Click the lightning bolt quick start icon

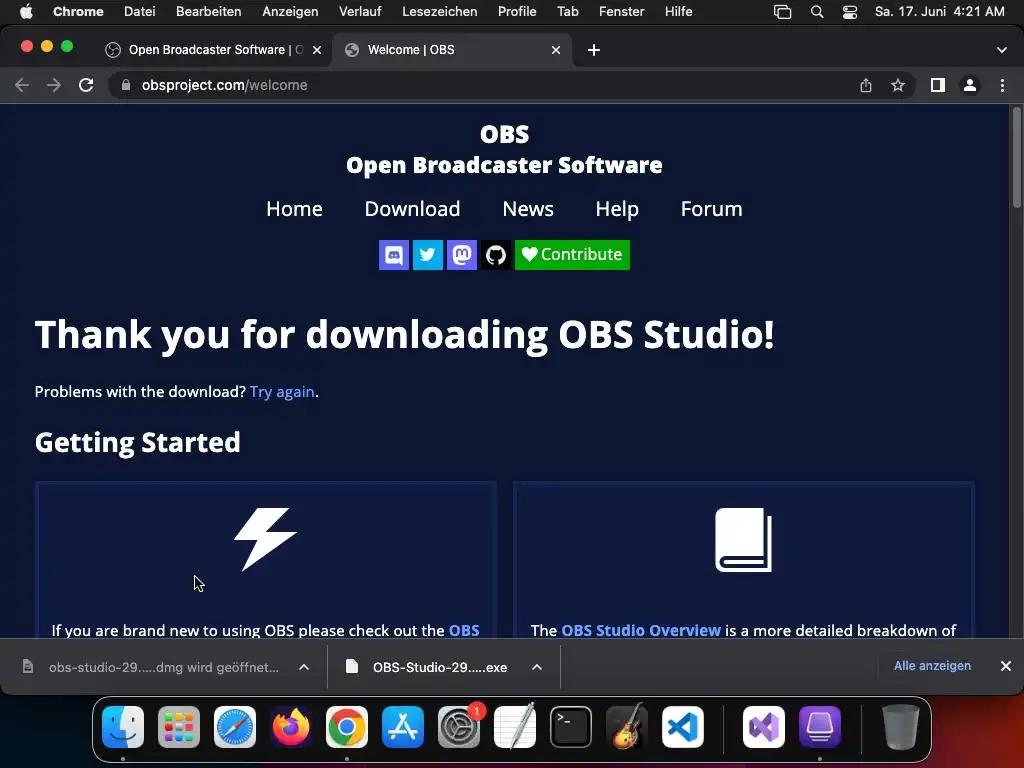265,539
